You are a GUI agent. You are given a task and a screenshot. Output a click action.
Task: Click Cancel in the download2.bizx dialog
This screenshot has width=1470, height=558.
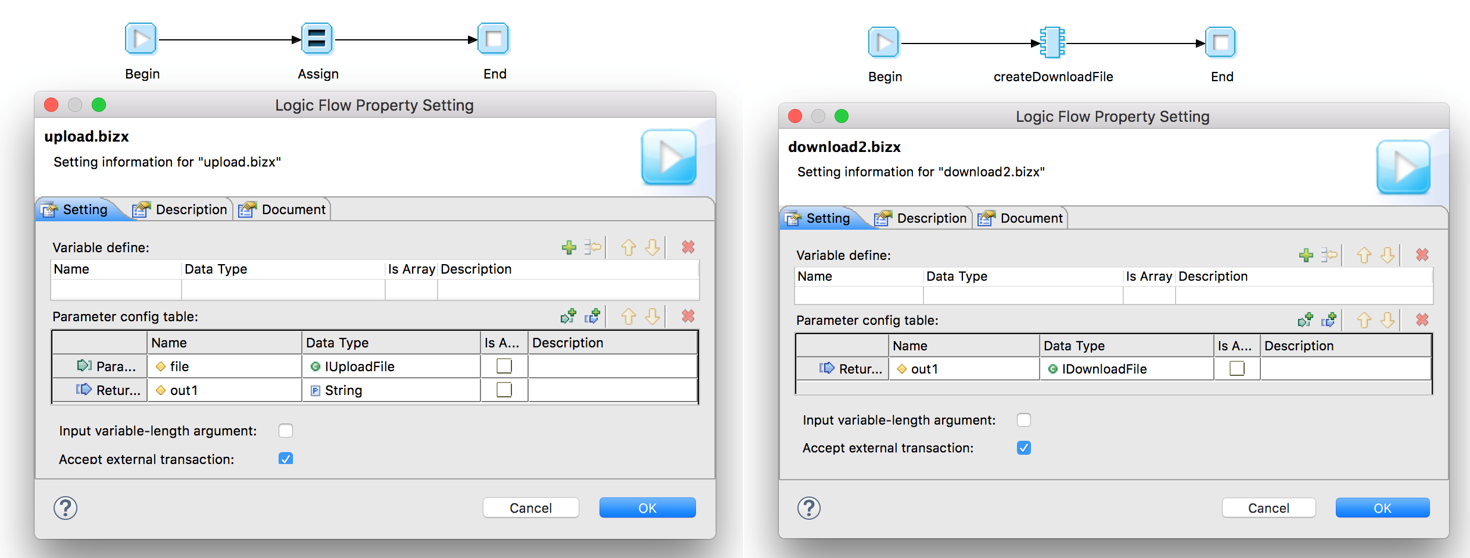pyautogui.click(x=1268, y=508)
